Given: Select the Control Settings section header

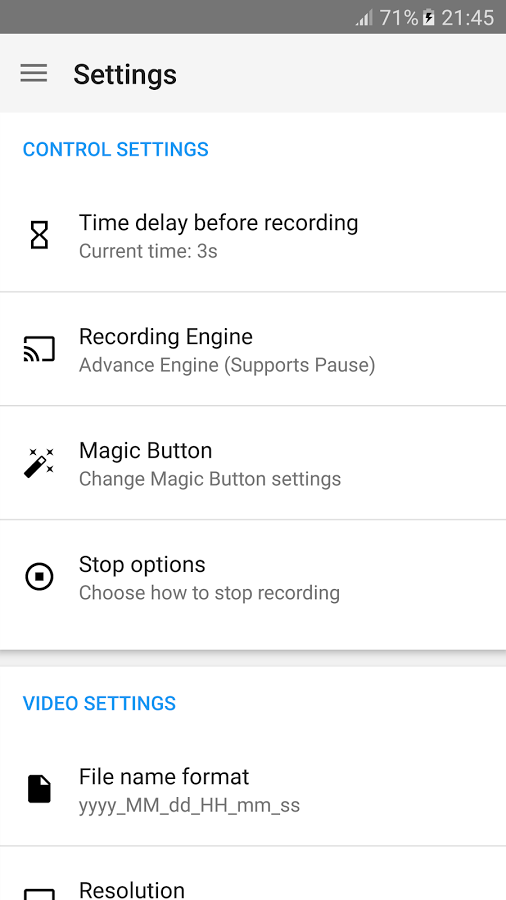Looking at the screenshot, I should tap(115, 149).
